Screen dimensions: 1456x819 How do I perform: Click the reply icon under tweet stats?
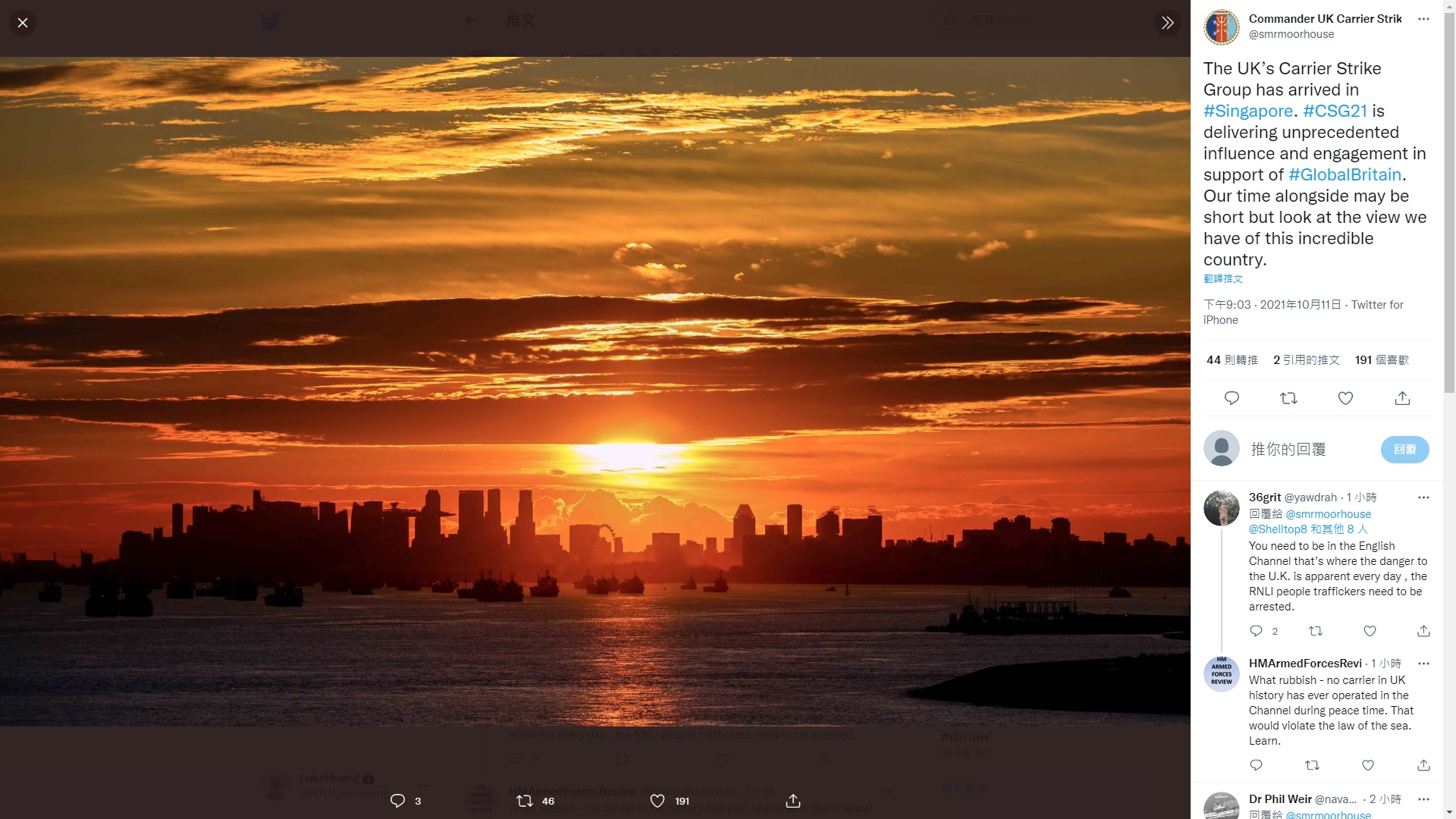pos(1232,398)
